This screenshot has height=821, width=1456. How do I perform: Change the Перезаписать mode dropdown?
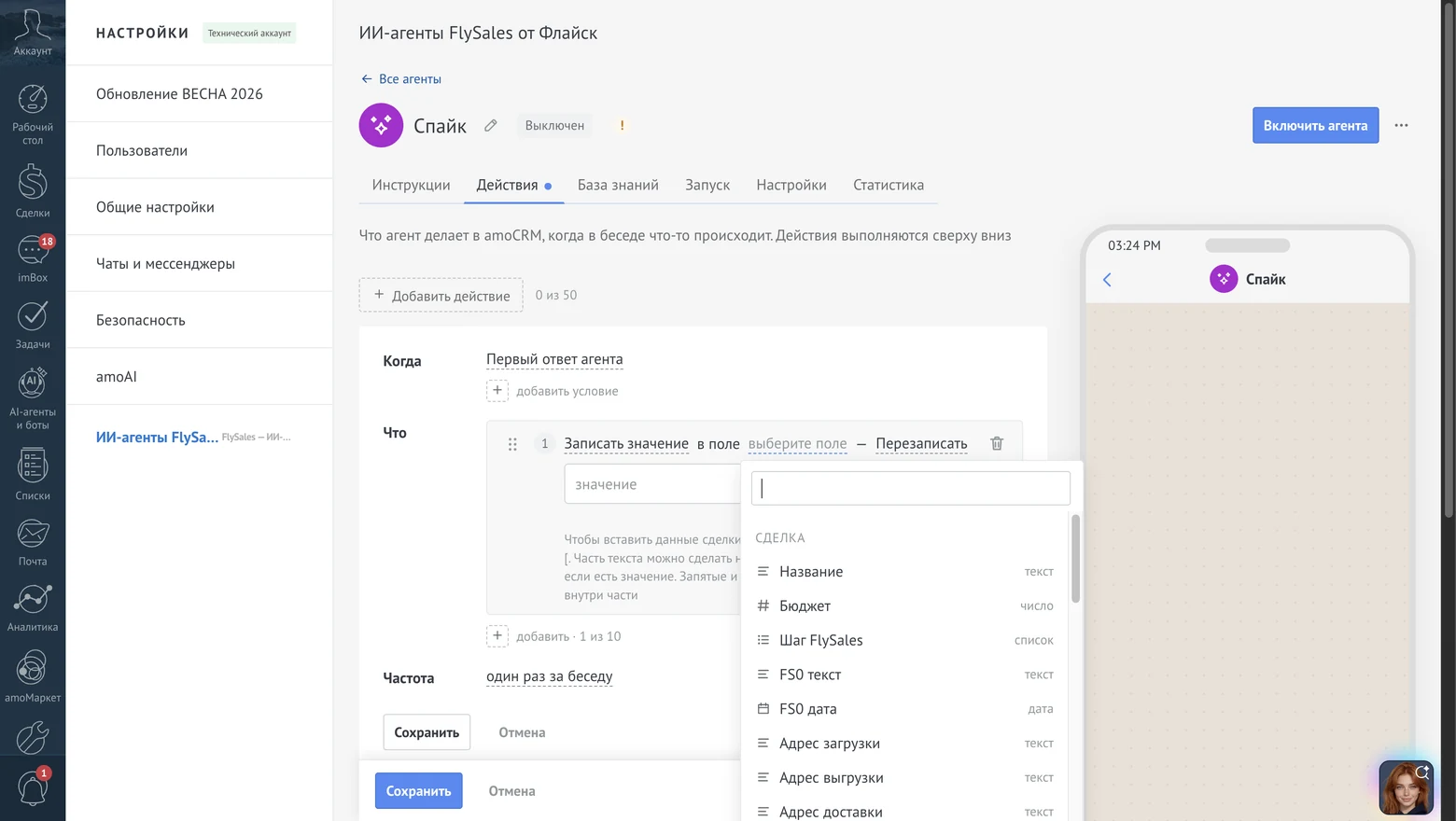pos(921,444)
